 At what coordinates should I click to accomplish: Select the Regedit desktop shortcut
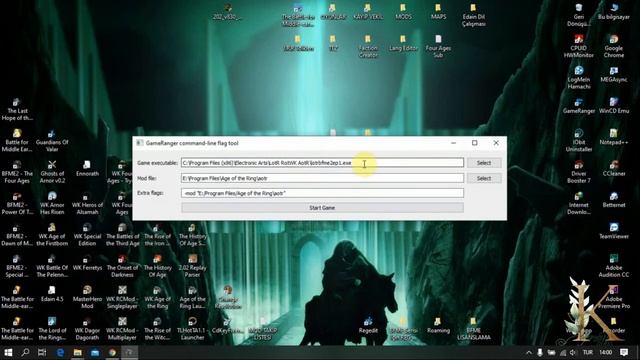pos(368,325)
